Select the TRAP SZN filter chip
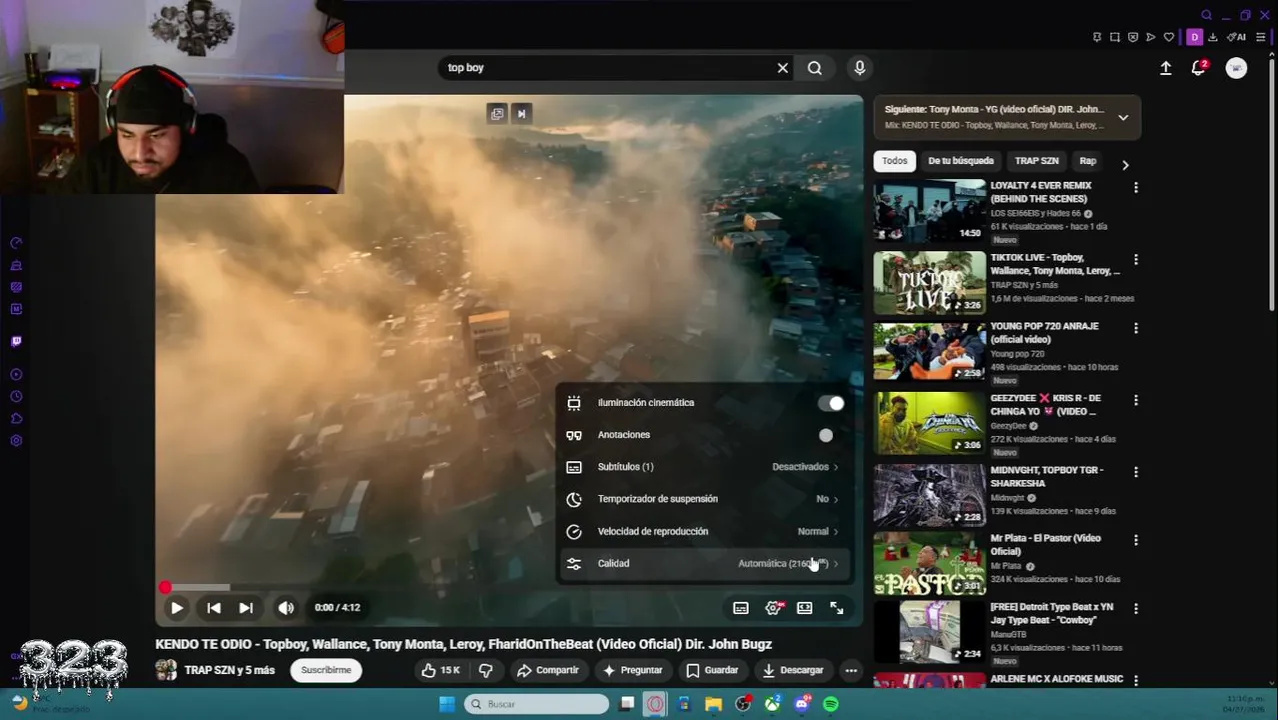 [x=1037, y=161]
